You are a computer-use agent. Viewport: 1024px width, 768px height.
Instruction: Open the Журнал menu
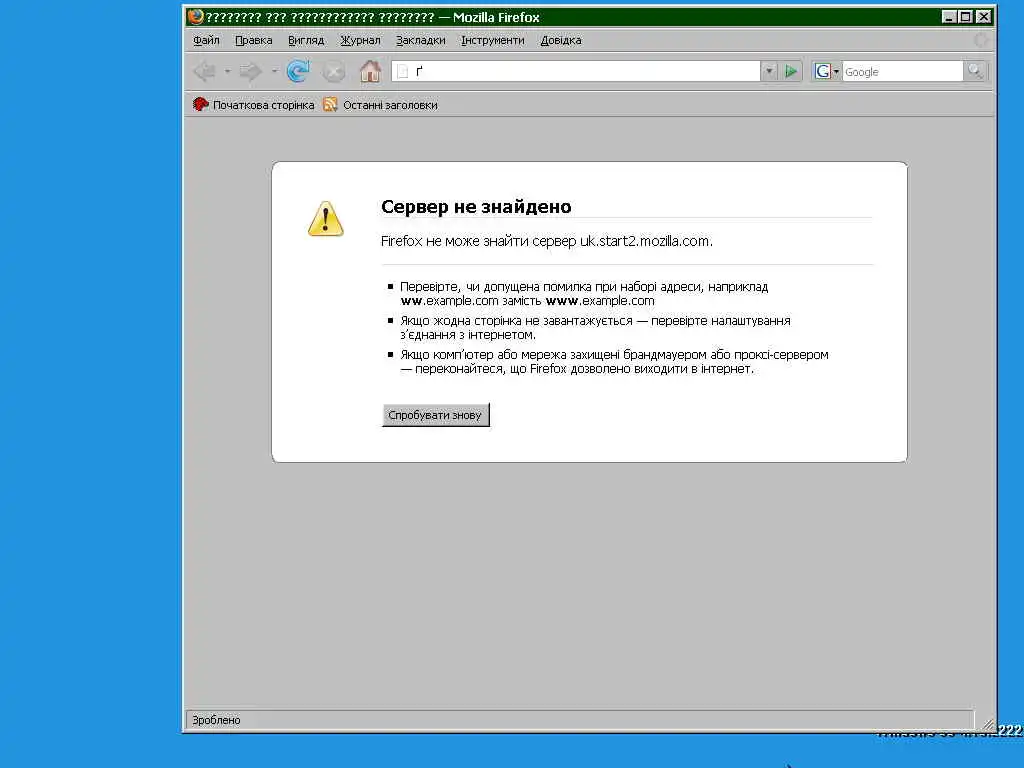[x=360, y=40]
